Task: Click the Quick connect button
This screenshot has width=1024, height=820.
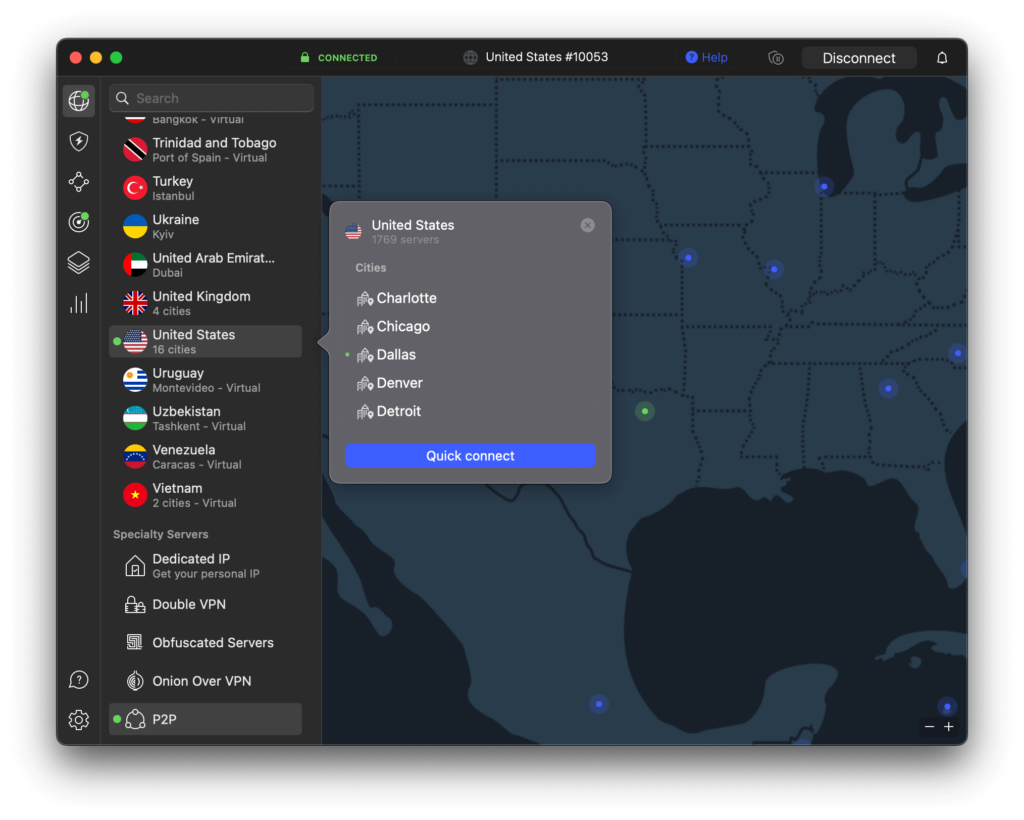Action: [470, 456]
